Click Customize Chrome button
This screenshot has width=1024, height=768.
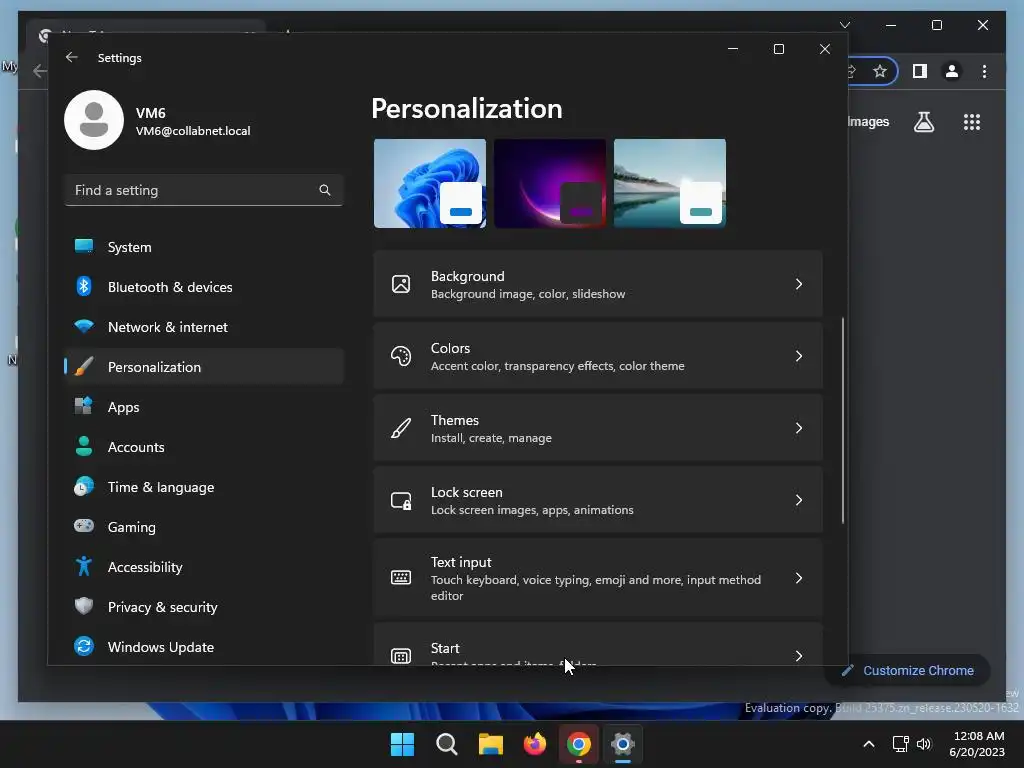pos(908,671)
